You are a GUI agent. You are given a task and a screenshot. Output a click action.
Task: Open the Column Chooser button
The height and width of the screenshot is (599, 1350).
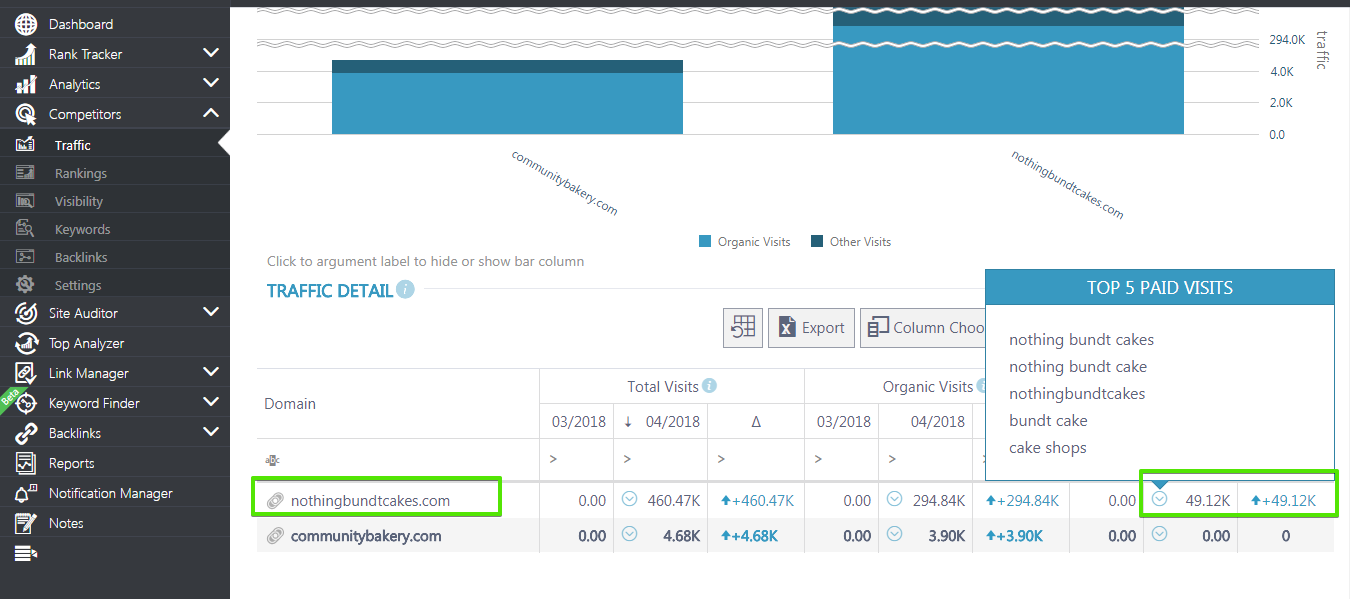pos(922,328)
